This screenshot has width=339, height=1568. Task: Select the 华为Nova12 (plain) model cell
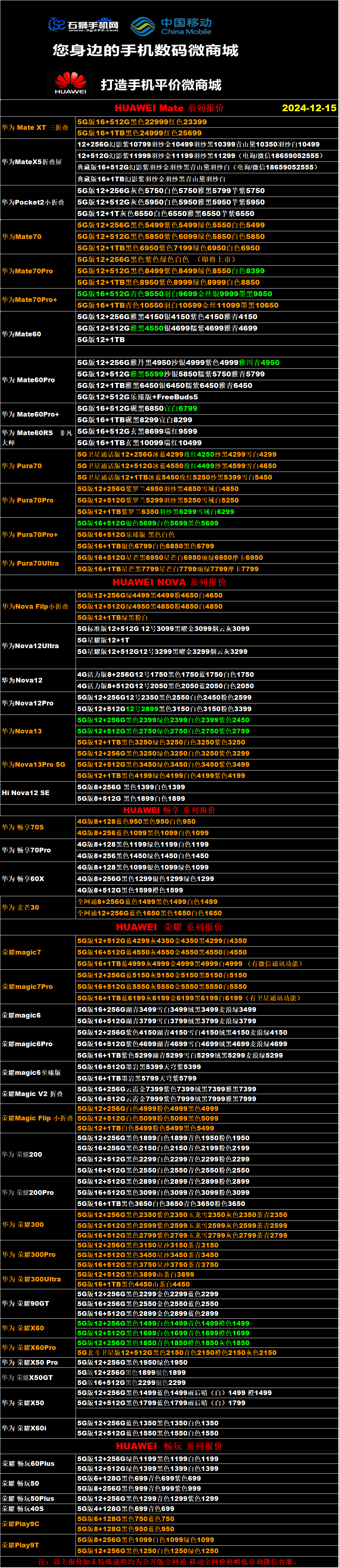38,680
